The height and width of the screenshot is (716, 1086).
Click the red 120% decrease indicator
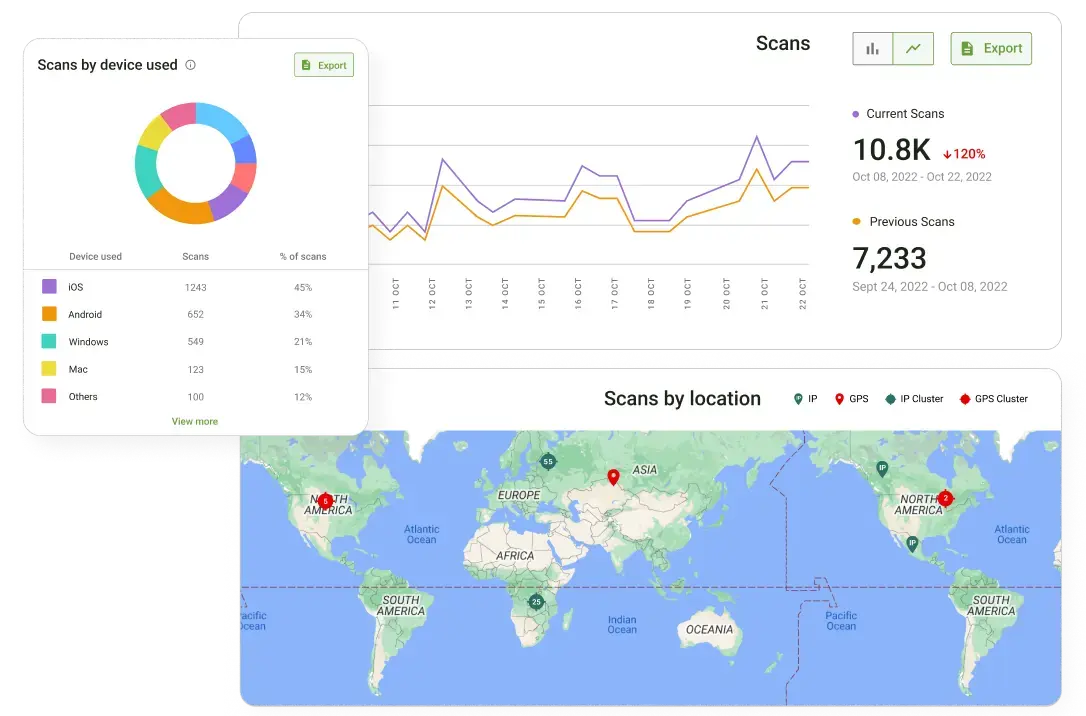click(x=964, y=154)
